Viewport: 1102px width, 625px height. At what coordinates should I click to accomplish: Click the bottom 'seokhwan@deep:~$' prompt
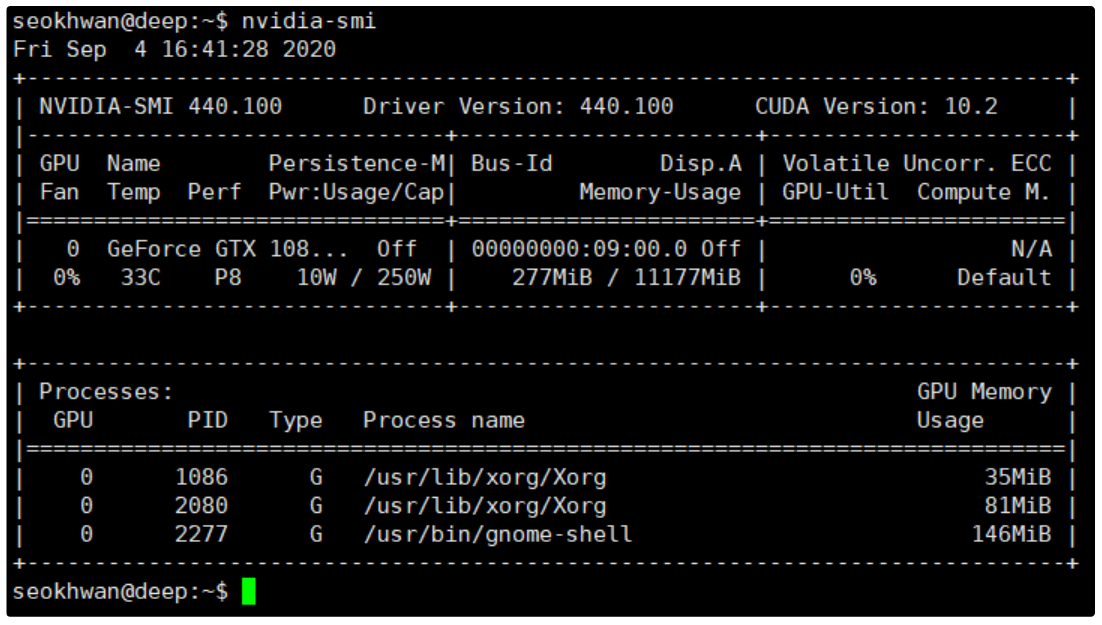click(x=120, y=591)
